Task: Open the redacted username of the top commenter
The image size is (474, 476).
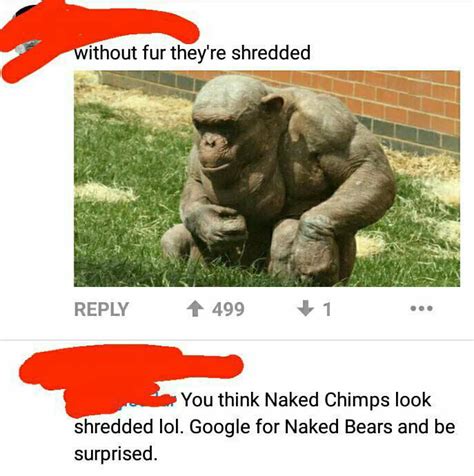Action: point(100,28)
